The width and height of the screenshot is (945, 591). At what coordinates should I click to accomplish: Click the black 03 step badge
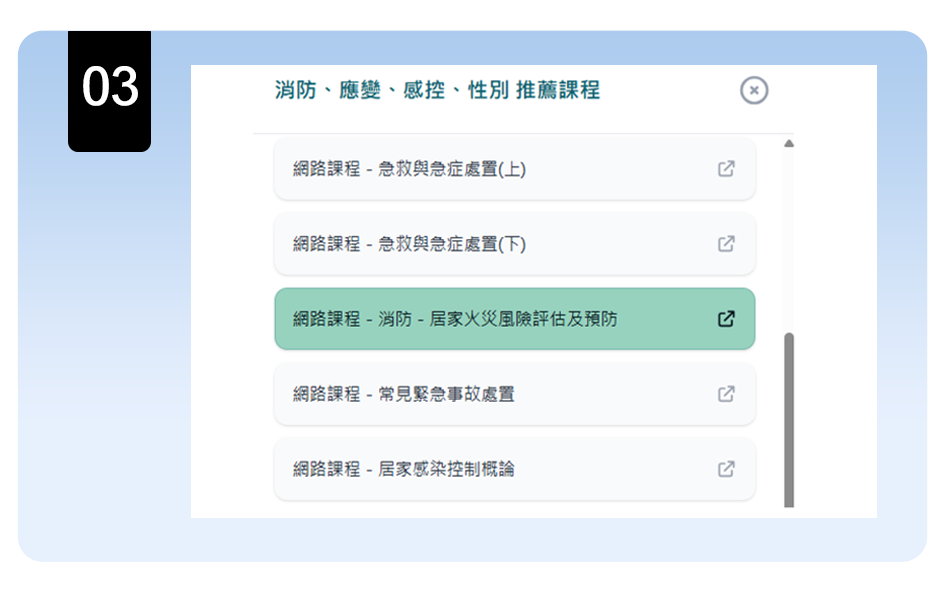[109, 89]
